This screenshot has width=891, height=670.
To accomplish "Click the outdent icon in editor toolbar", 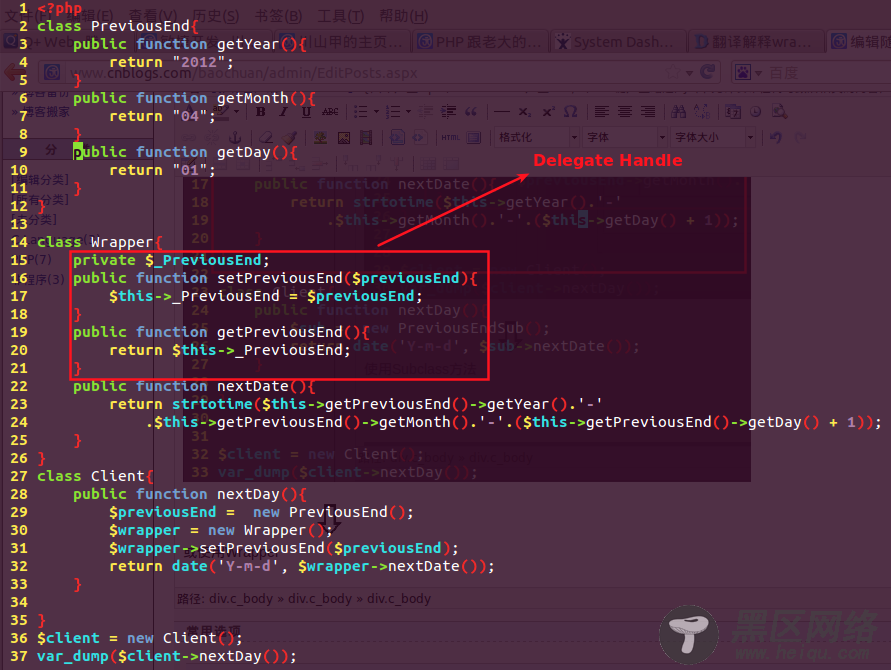I will tap(426, 112).
